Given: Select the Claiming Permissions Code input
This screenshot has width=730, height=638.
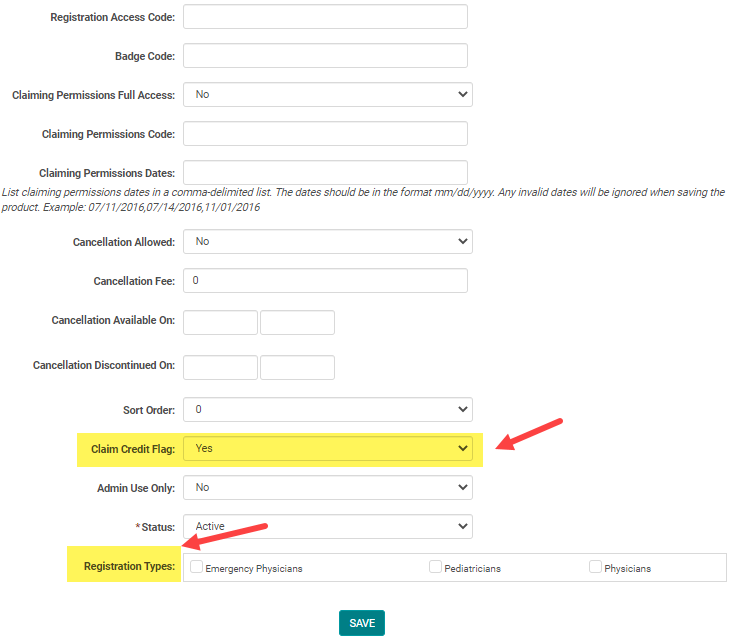Looking at the screenshot, I should point(326,134).
